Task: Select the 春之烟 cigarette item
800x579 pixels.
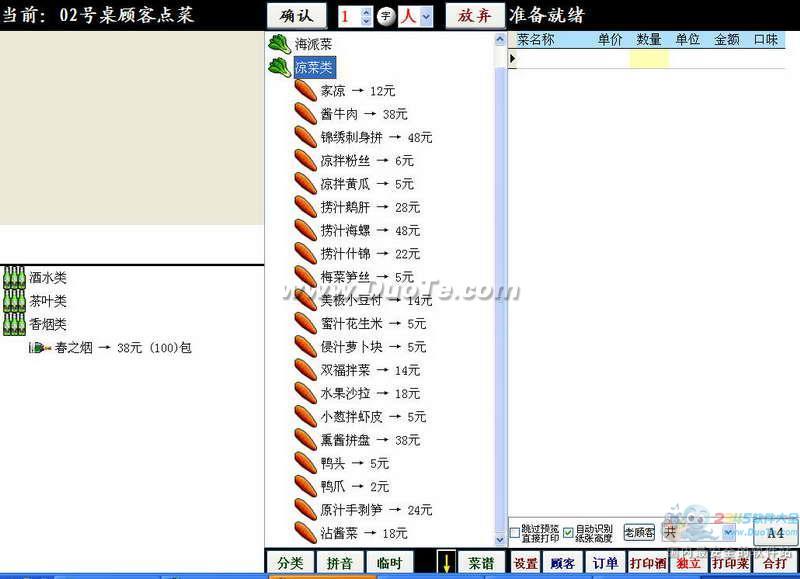Action: [110, 348]
